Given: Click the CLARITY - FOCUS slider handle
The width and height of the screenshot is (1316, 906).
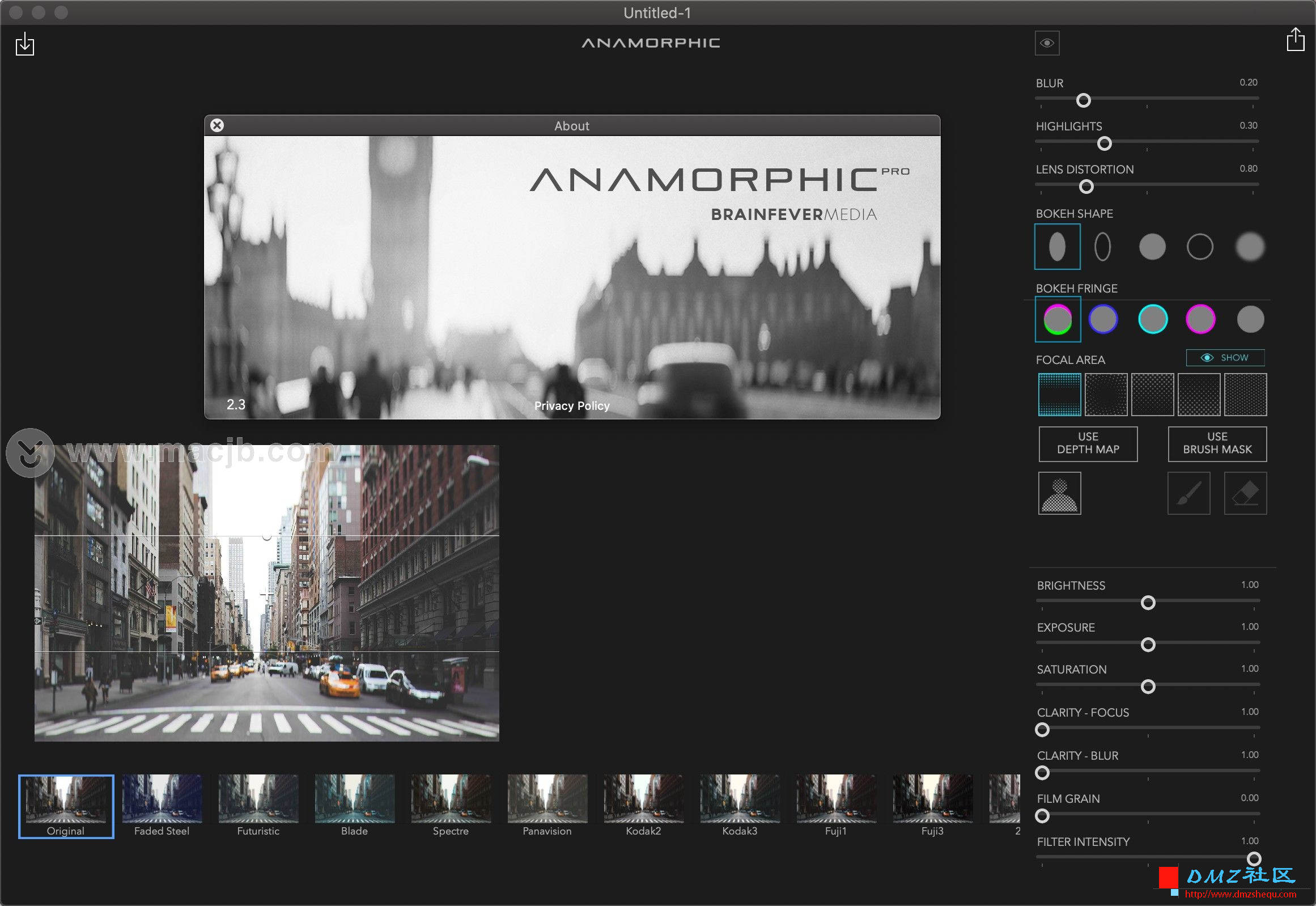Looking at the screenshot, I should (1042, 730).
